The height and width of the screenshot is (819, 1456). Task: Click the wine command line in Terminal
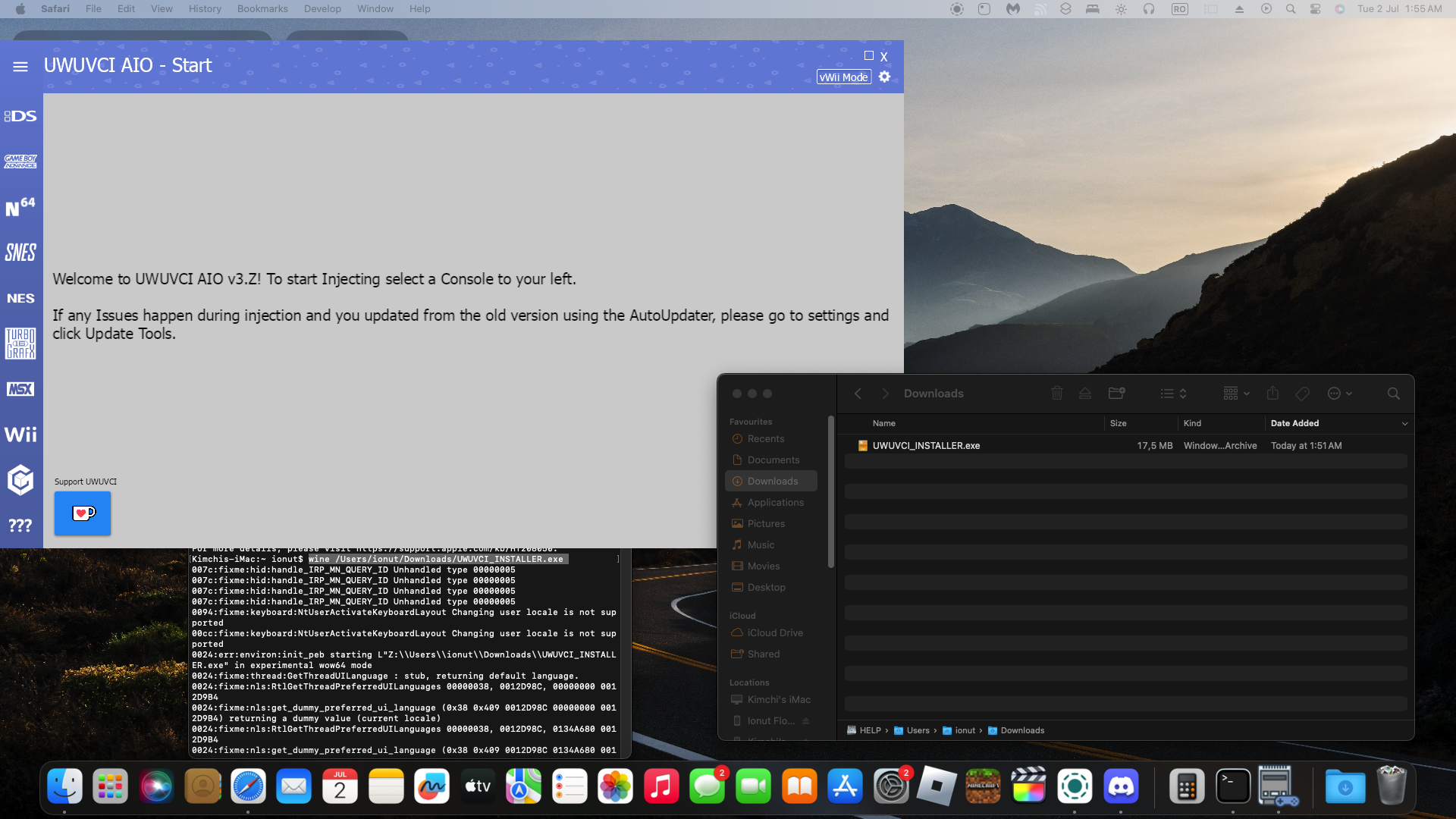click(438, 560)
